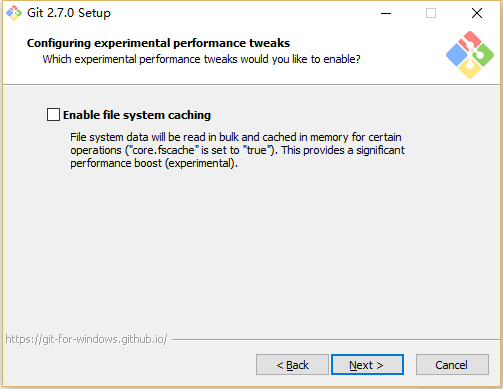Click the 'Enable file system caching' label
The width and height of the screenshot is (503, 389).
[137, 115]
